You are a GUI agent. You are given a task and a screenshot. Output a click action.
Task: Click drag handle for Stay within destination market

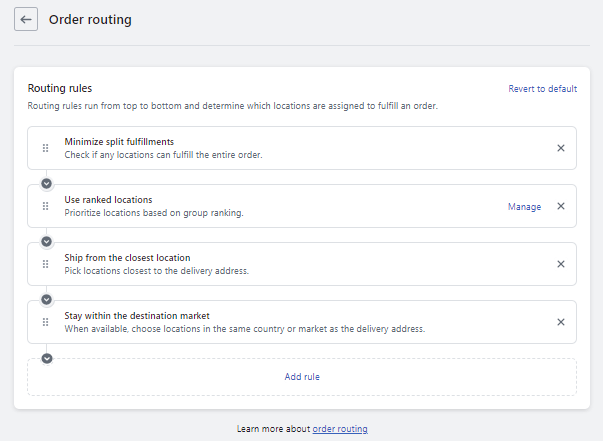click(x=45, y=322)
